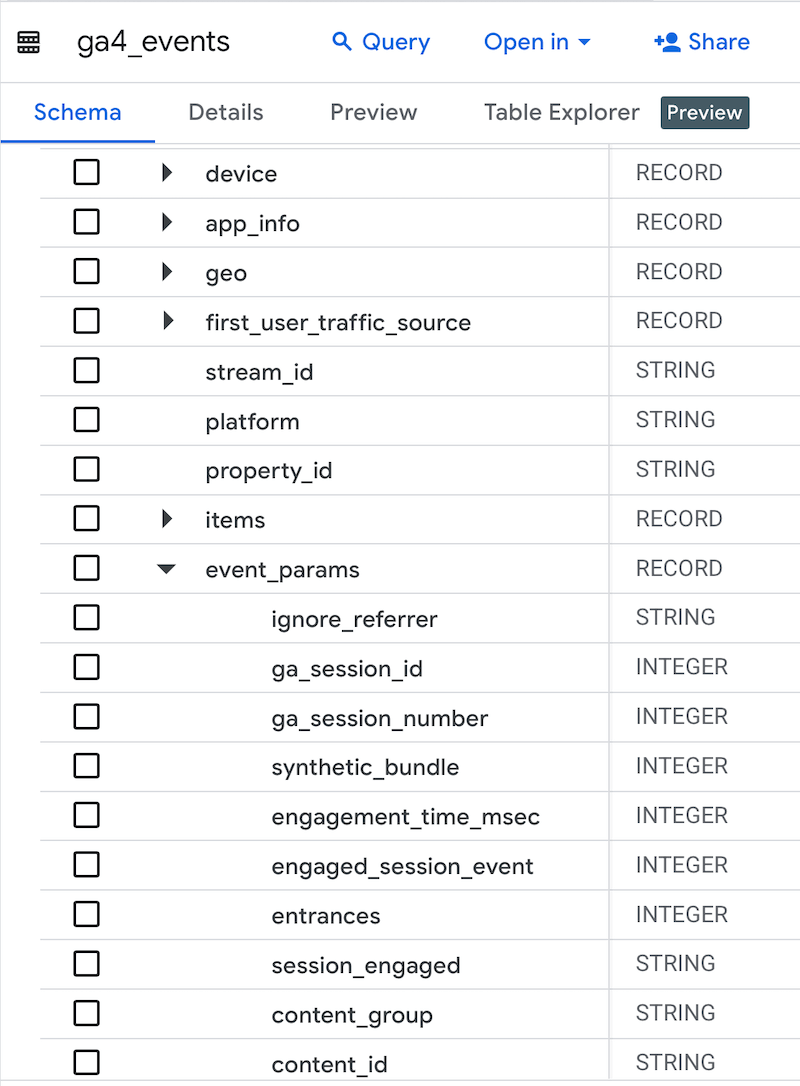
Task: Select the device field checkbox
Action: pyautogui.click(x=86, y=172)
